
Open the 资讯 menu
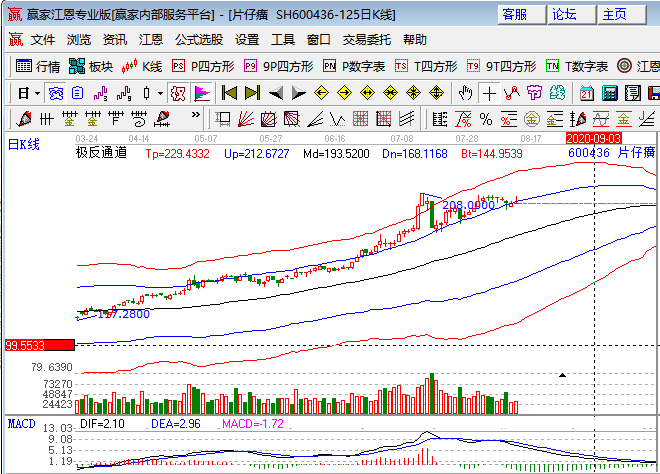click(x=115, y=40)
